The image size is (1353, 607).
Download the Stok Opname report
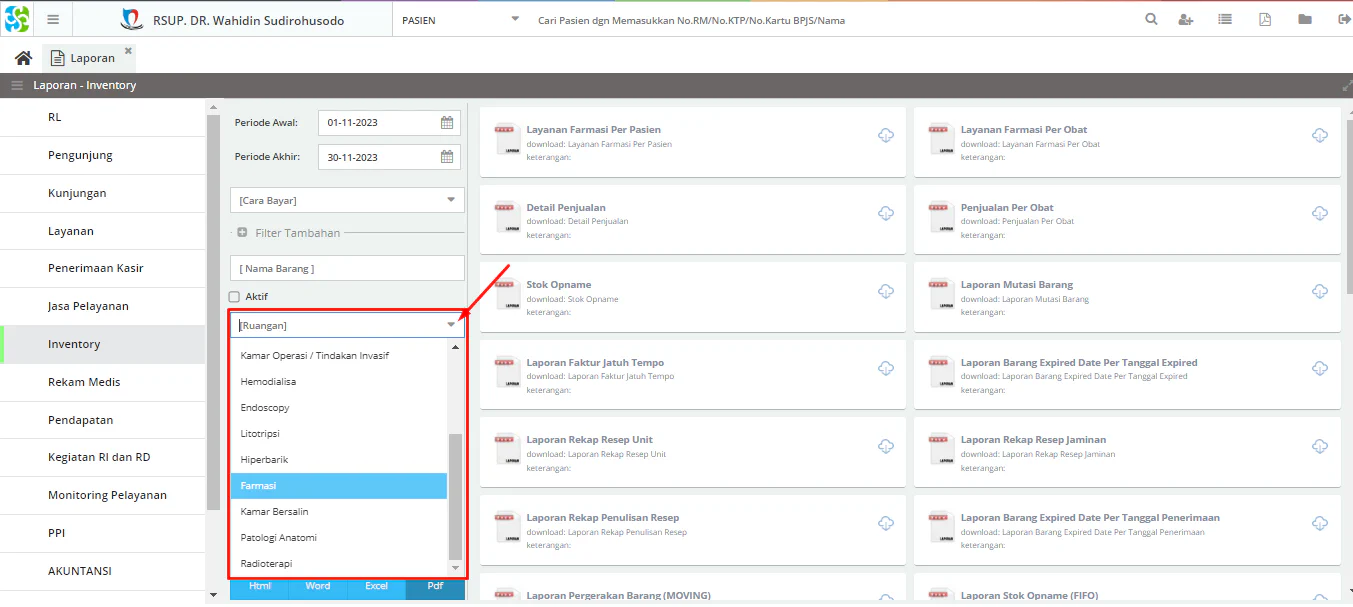coord(886,291)
